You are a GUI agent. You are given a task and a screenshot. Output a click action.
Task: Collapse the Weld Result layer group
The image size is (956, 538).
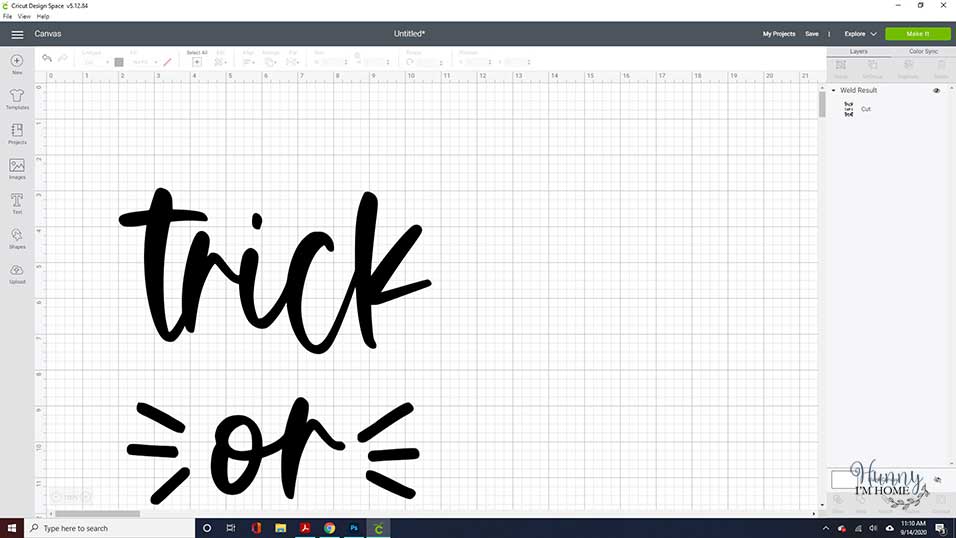[x=833, y=90]
